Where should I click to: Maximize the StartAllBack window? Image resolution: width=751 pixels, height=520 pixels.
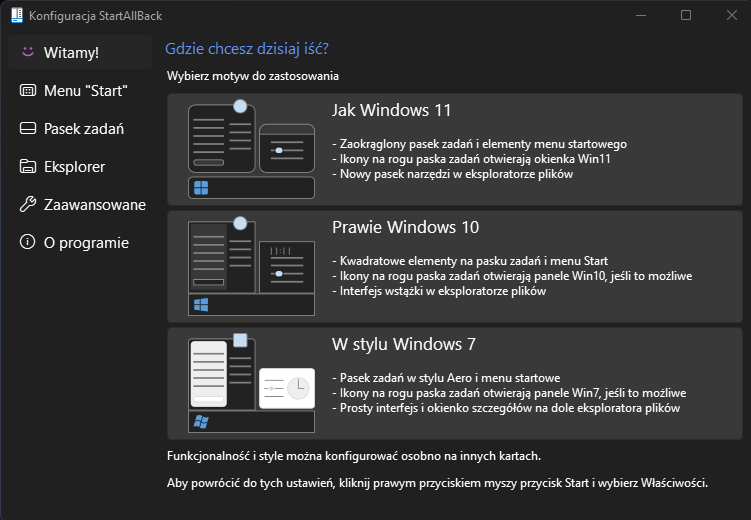pos(686,15)
